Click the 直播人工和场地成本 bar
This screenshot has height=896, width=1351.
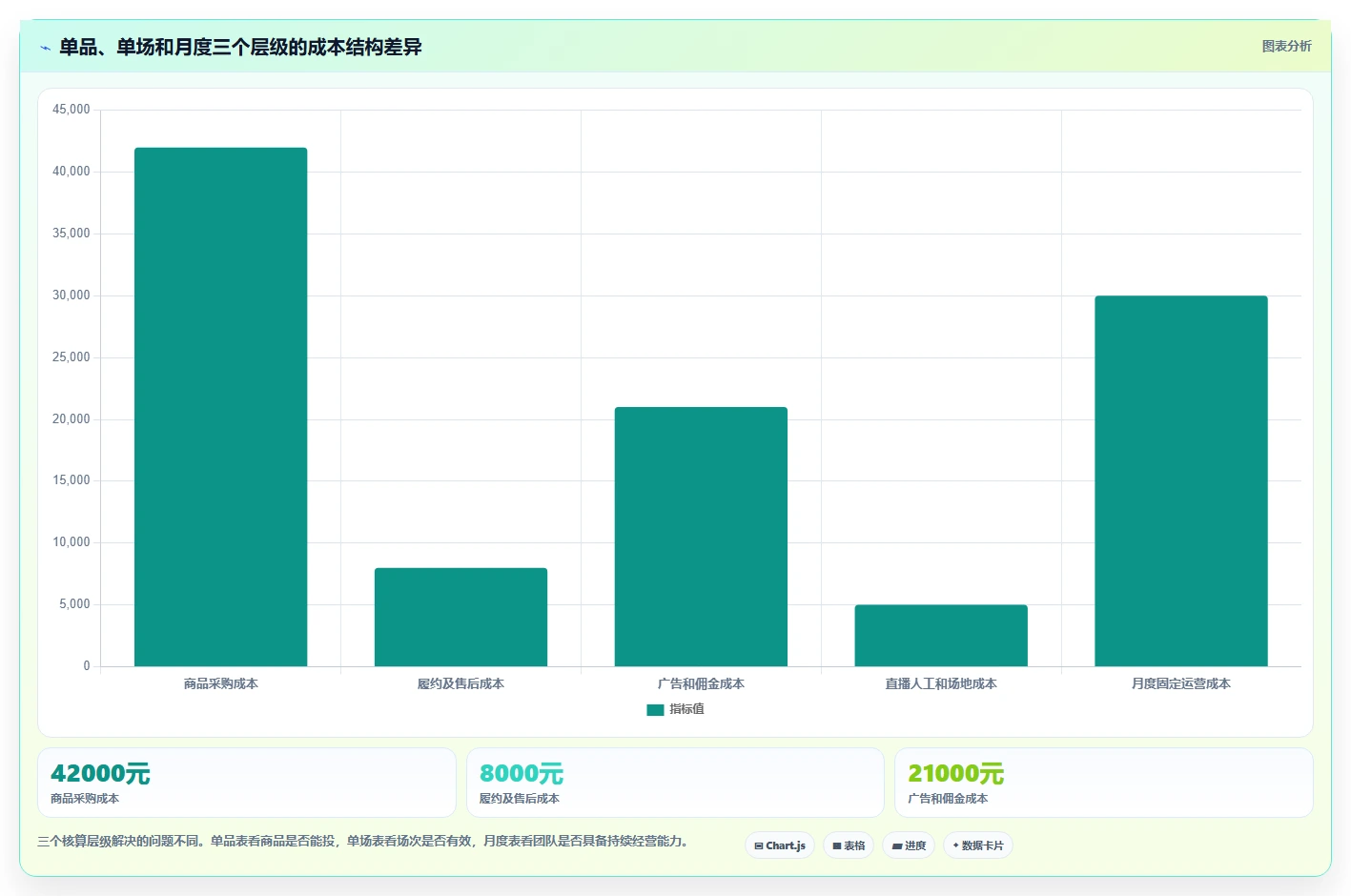tap(941, 635)
